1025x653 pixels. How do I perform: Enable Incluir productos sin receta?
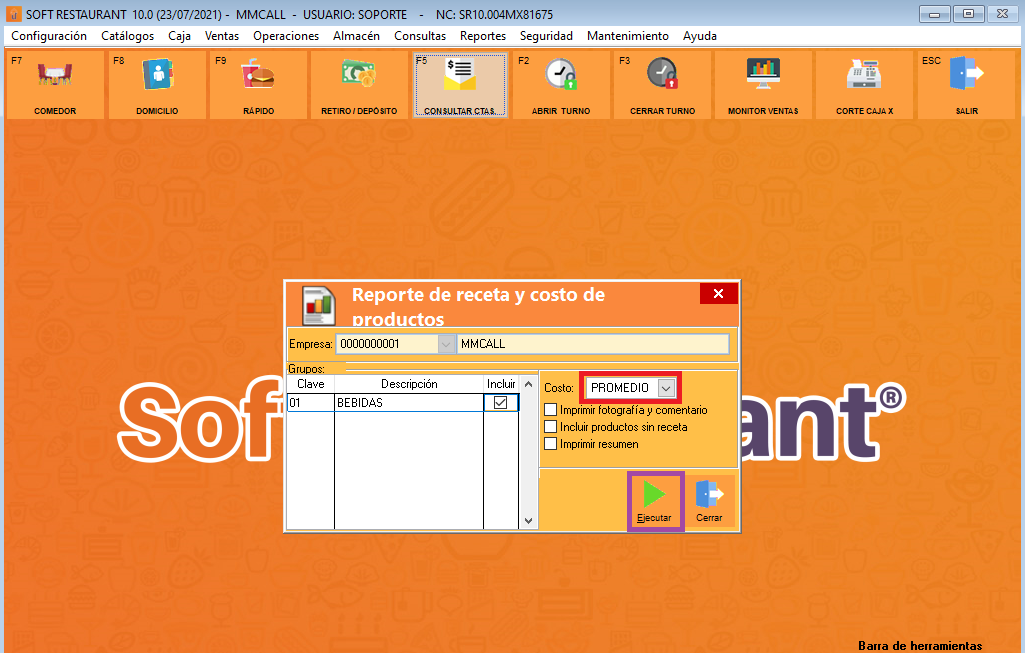coord(550,427)
